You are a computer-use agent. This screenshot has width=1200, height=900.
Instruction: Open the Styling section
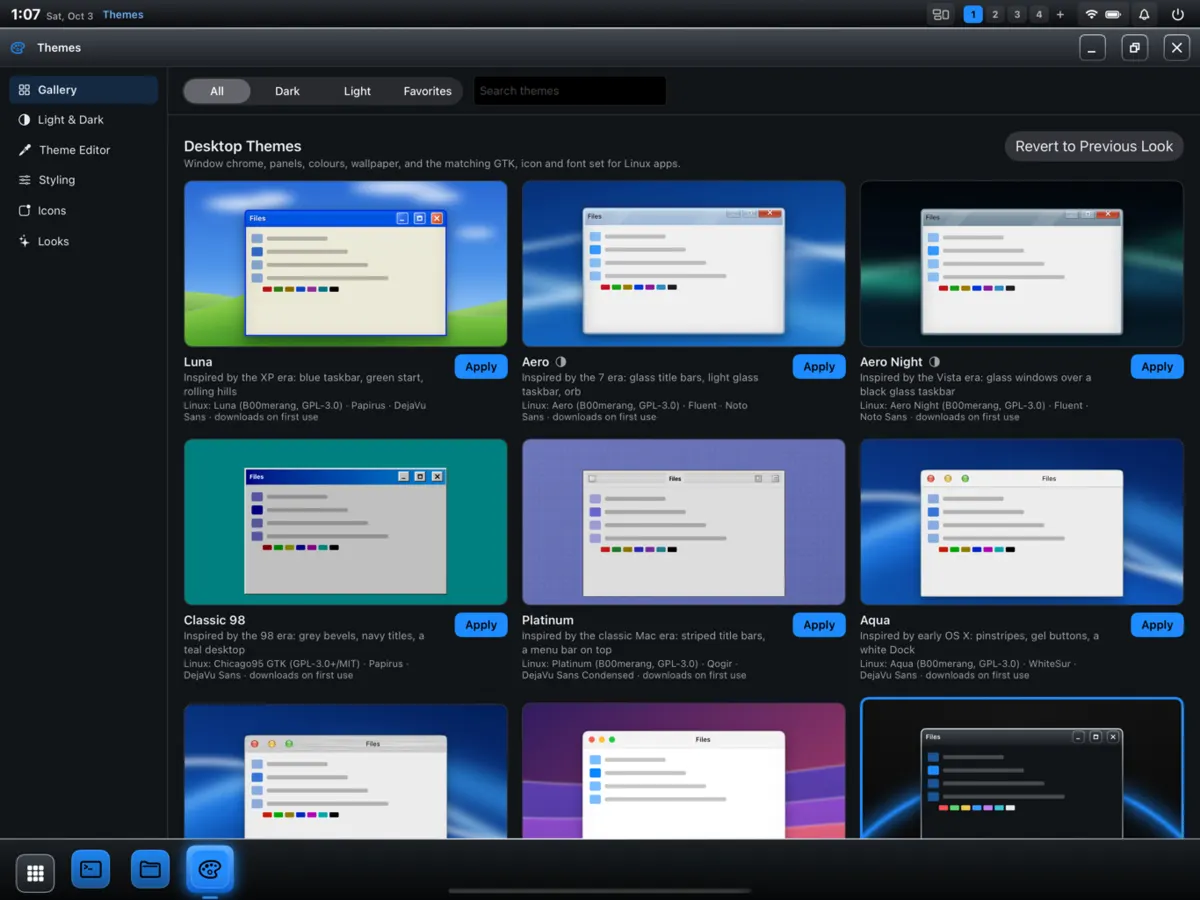[x=84, y=180]
